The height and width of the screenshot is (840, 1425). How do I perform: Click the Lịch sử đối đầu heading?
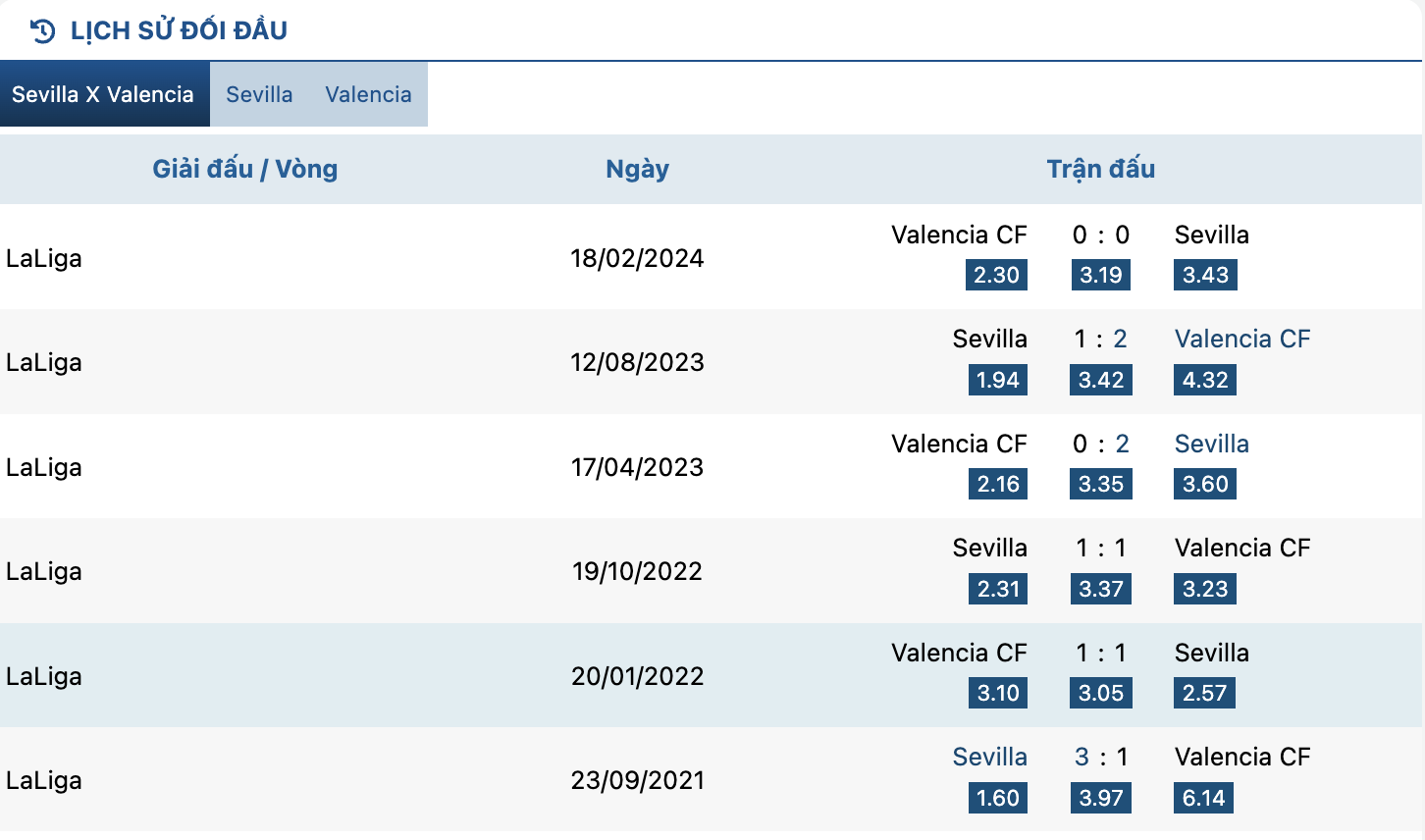point(179,30)
